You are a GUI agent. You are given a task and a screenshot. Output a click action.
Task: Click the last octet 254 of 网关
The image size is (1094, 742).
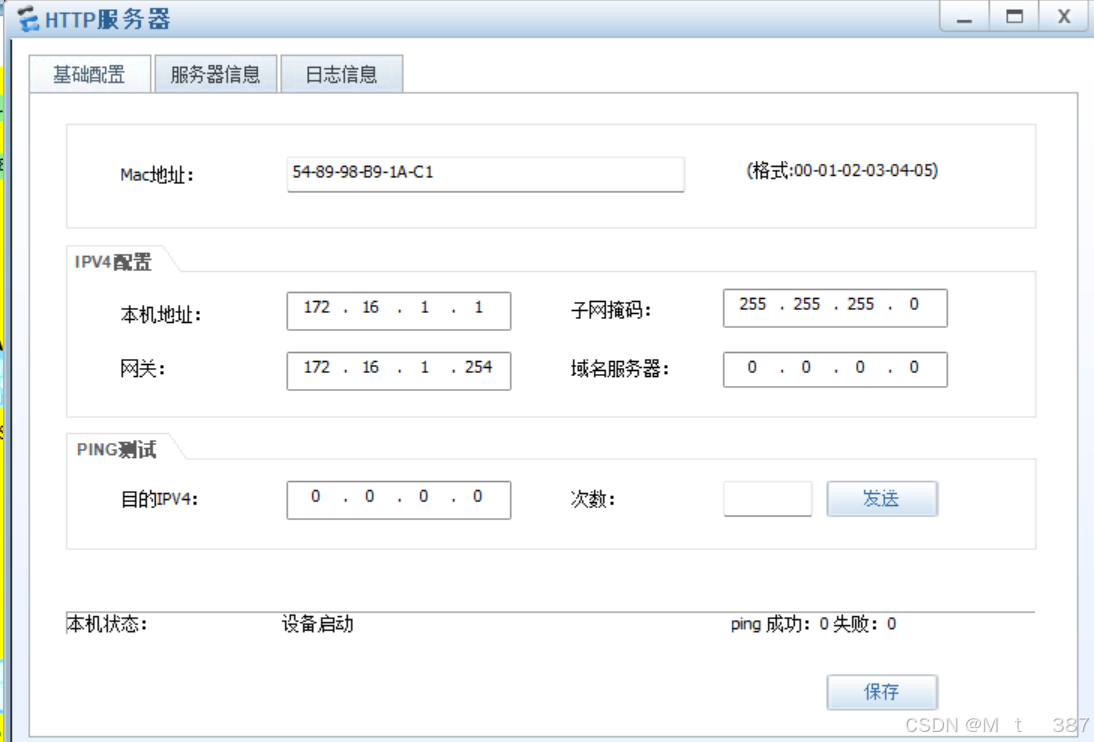pyautogui.click(x=479, y=367)
